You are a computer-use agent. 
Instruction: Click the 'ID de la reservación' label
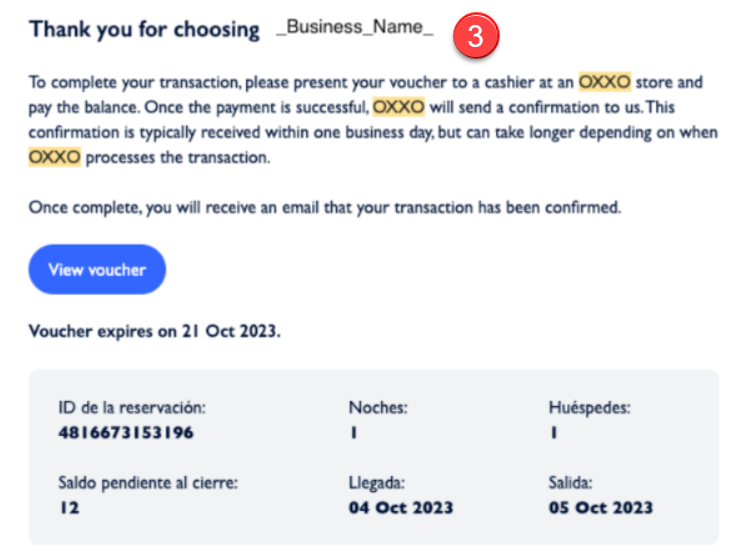pyautogui.click(x=132, y=408)
